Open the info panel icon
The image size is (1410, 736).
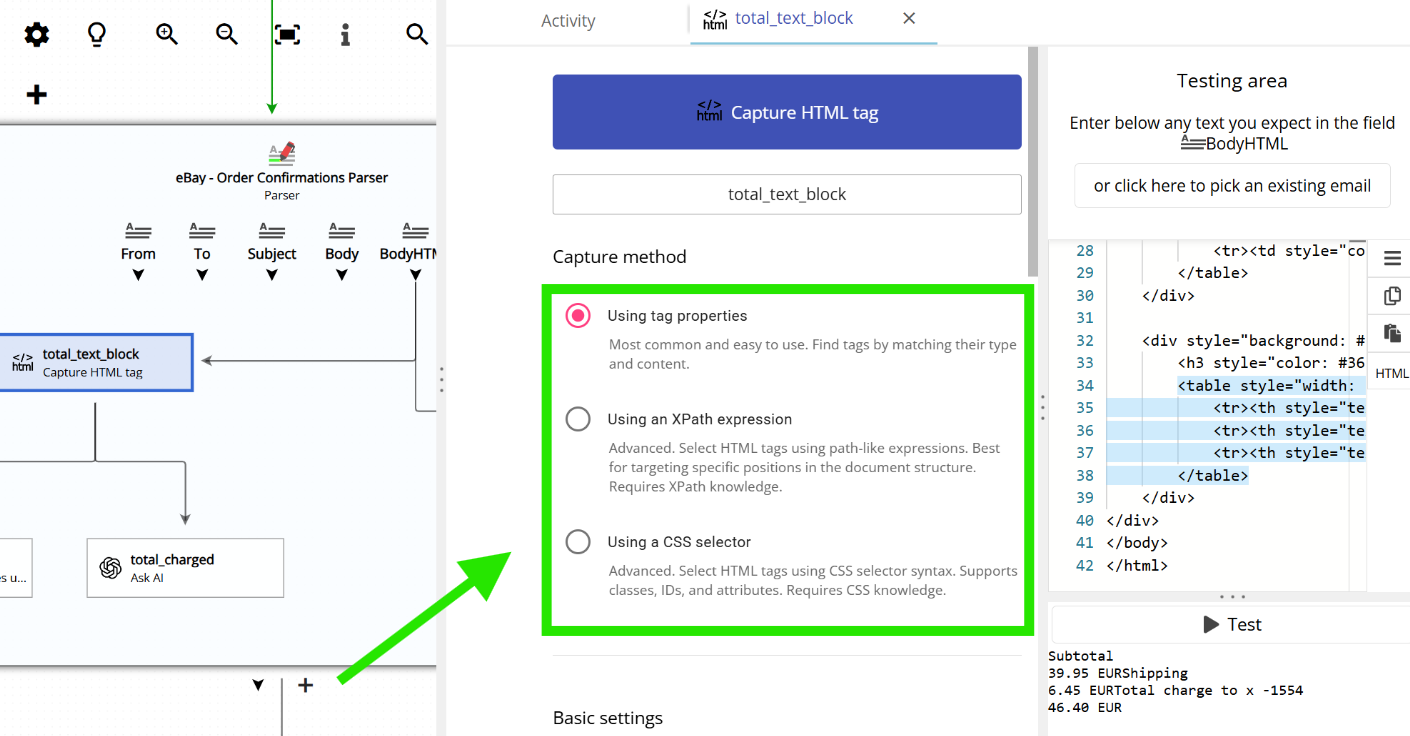[345, 34]
